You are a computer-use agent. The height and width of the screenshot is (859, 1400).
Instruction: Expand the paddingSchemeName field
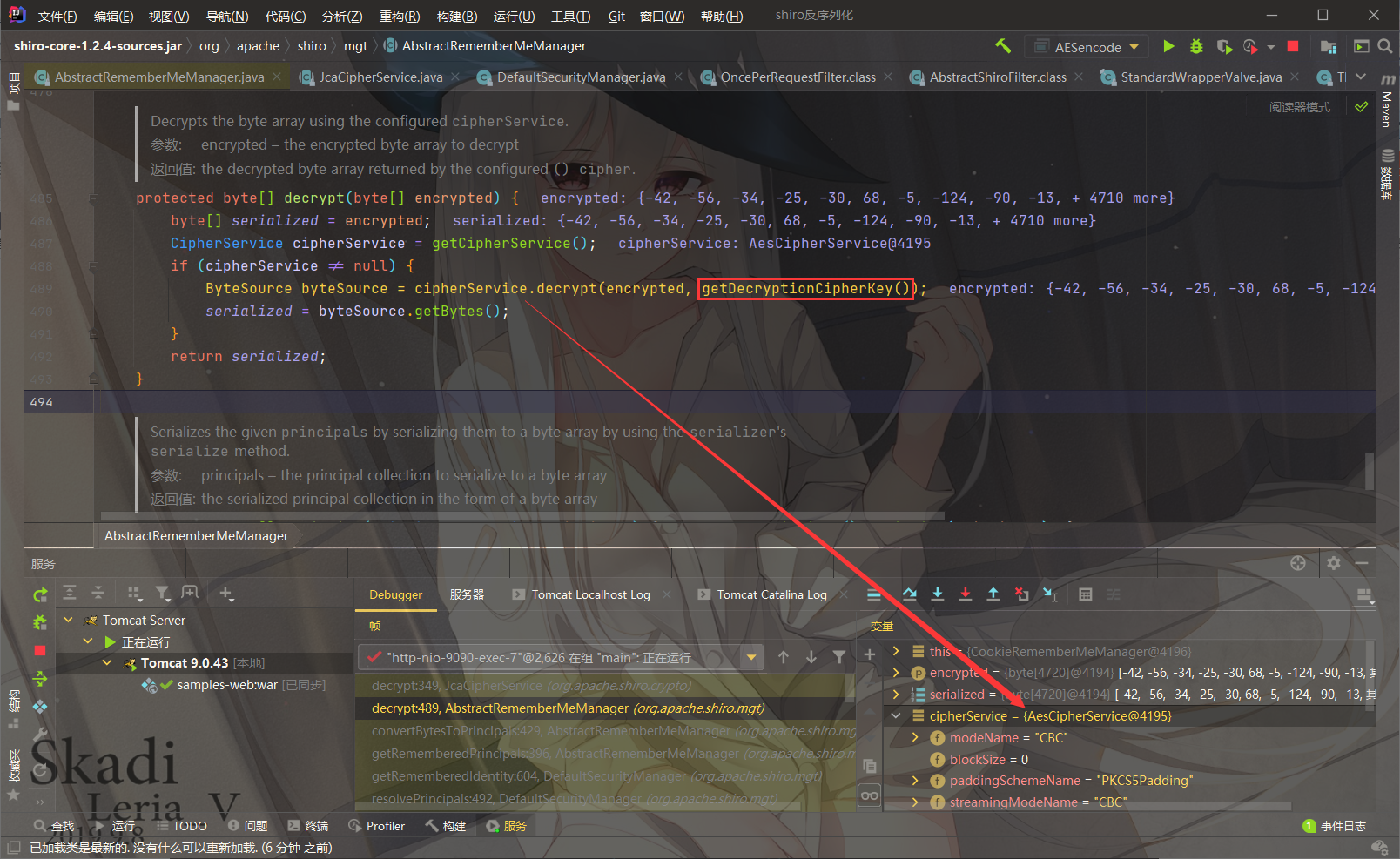(915, 781)
